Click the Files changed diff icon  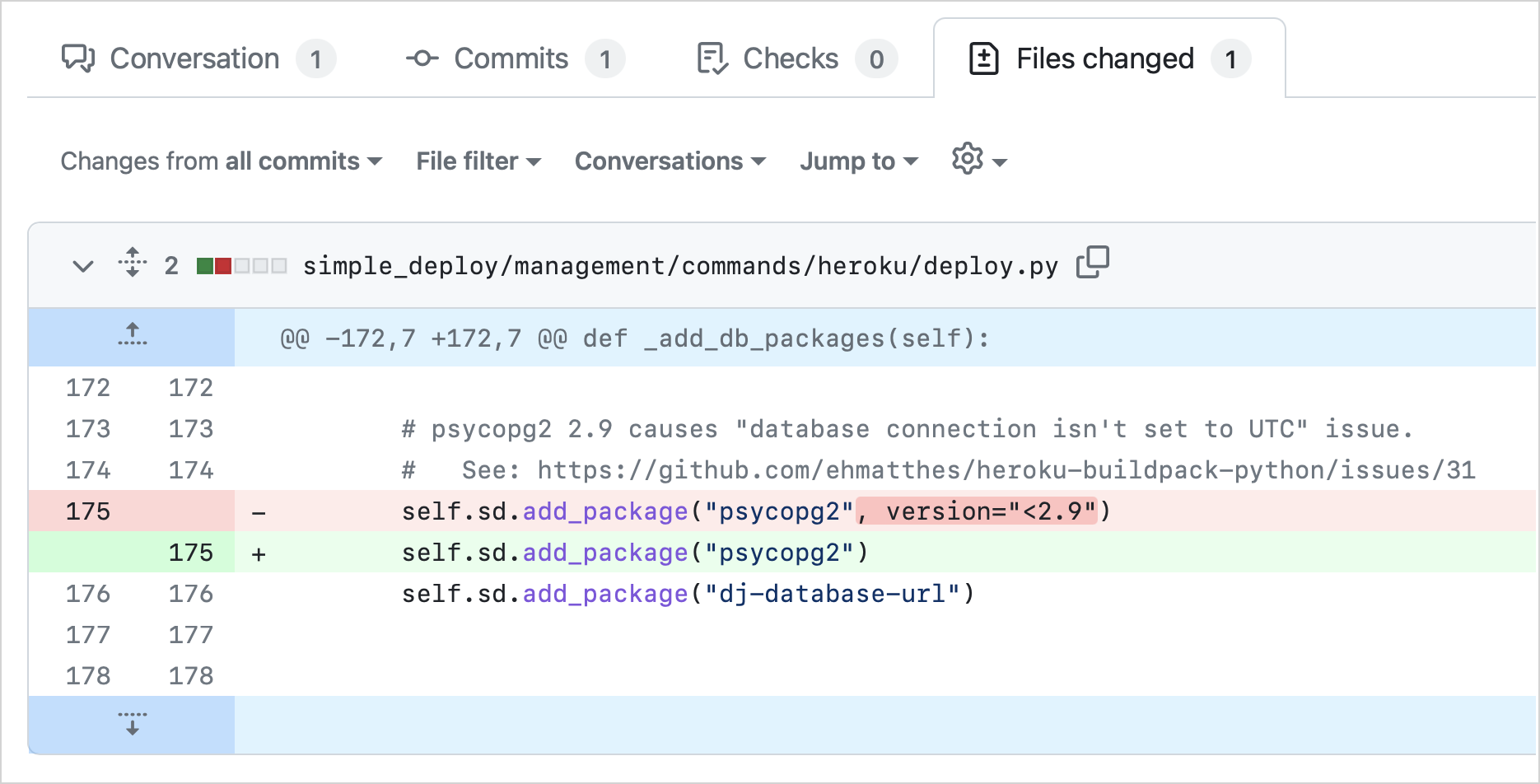[984, 58]
